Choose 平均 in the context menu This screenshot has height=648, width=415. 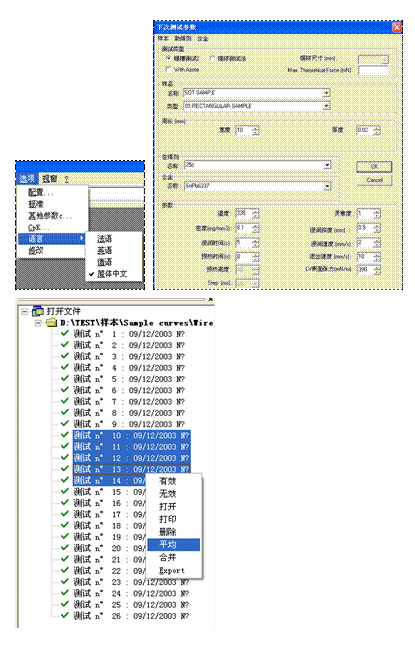174,545
